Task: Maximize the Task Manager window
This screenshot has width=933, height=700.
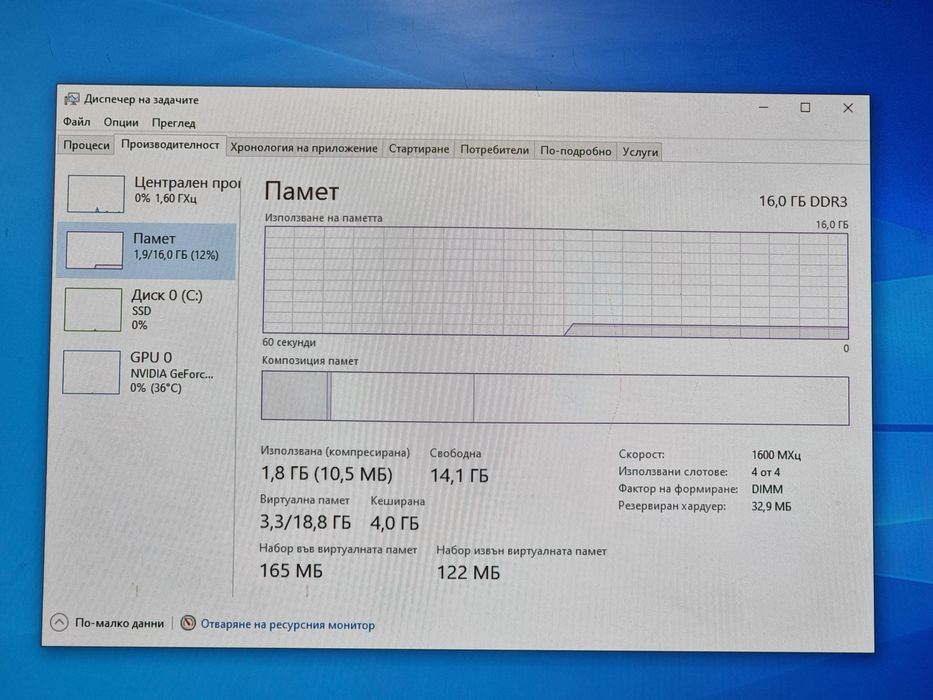Action: pos(805,107)
